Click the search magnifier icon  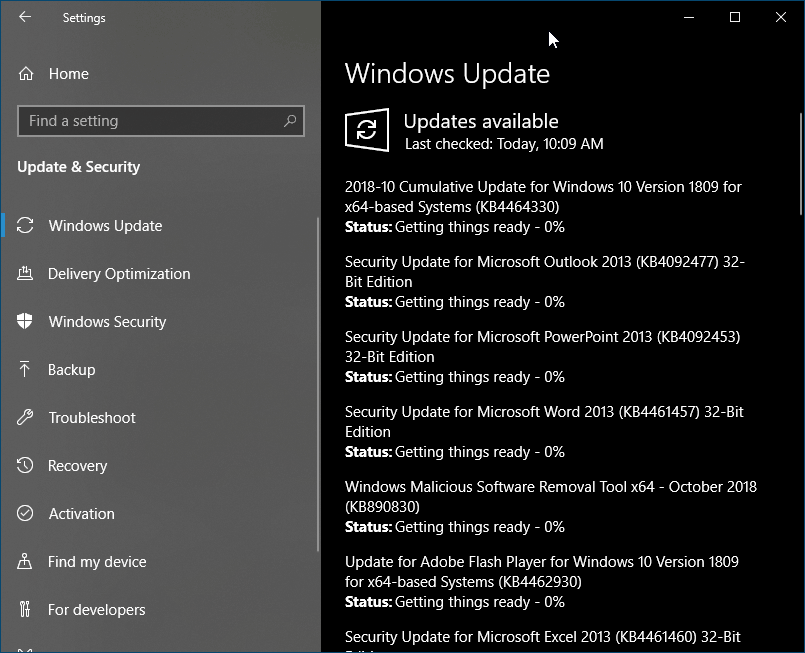tap(290, 121)
